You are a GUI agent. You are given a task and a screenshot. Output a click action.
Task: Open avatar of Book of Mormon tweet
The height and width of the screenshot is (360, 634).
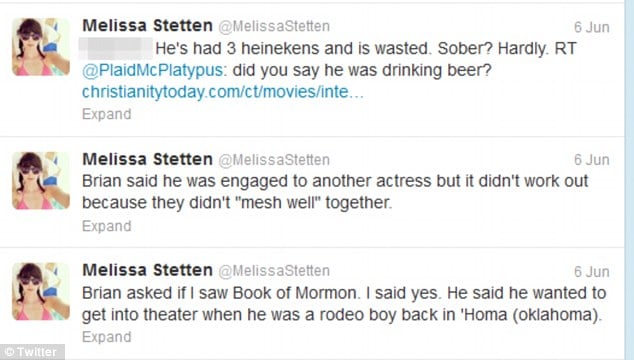[x=41, y=292]
